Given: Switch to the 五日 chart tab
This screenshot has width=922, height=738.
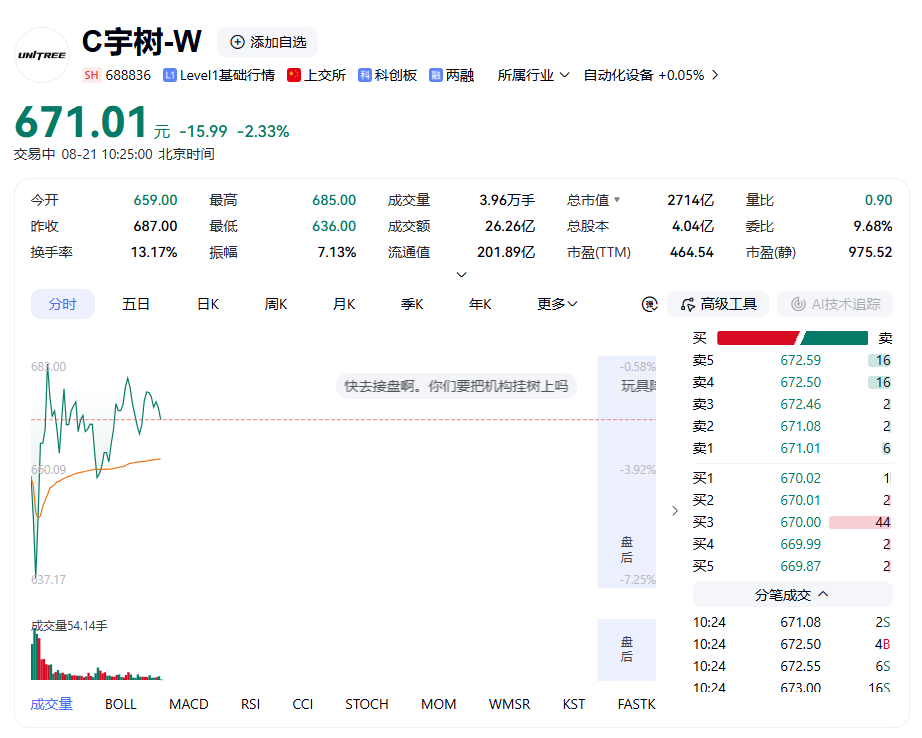Looking at the screenshot, I should [136, 304].
